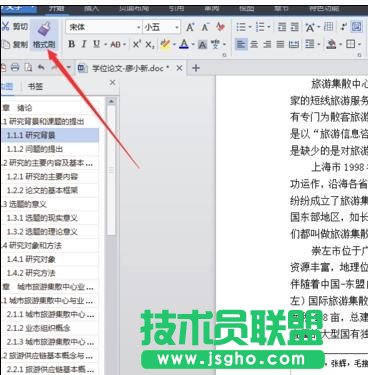Toggle italic formatting with the I button

click(84, 44)
